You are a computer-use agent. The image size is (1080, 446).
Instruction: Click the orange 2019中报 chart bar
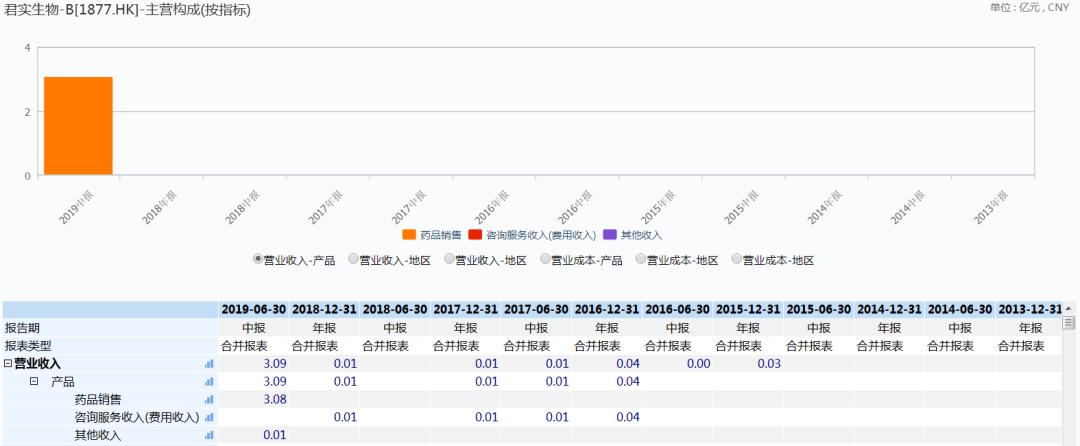[x=79, y=126]
